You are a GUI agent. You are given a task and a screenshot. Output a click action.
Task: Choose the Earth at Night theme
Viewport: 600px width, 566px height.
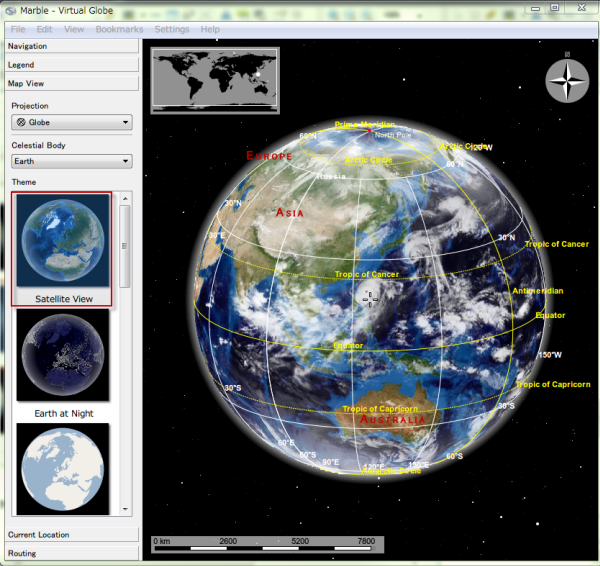point(62,355)
